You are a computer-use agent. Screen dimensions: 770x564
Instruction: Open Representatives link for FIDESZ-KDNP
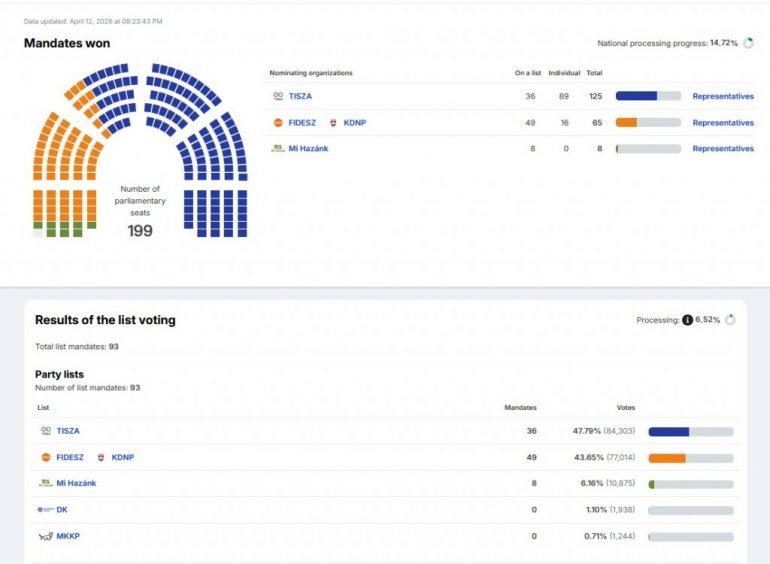723,122
